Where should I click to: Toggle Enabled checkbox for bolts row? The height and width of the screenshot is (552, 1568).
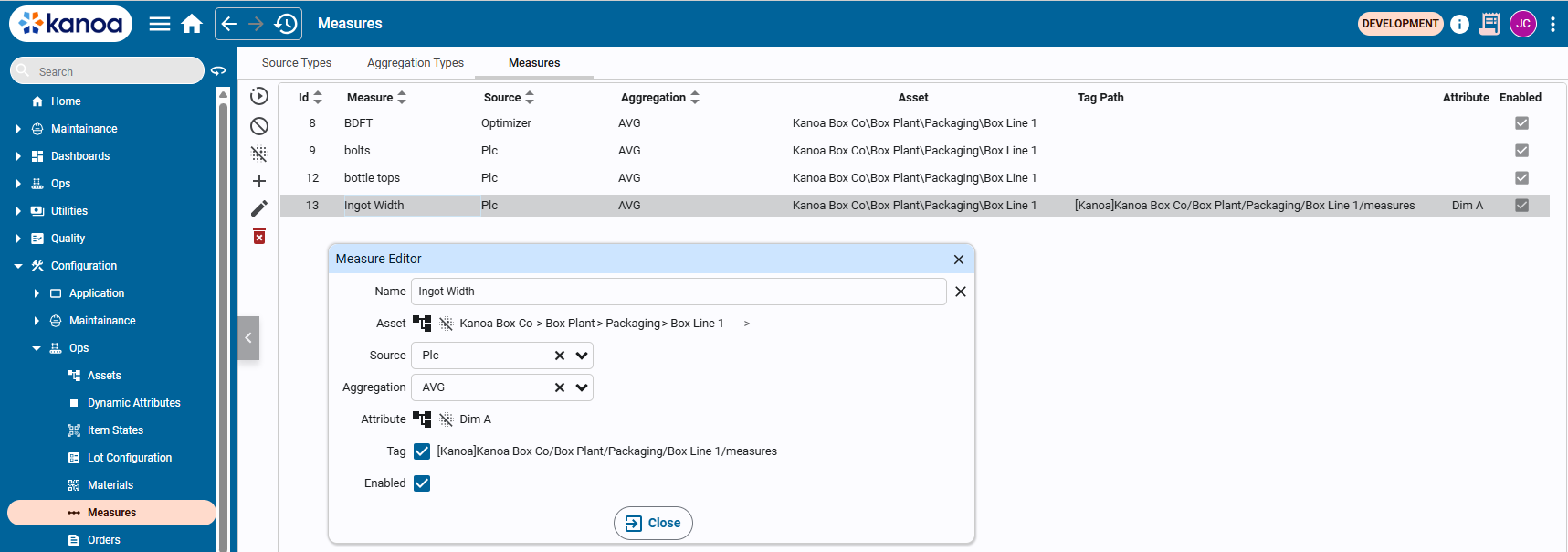pyautogui.click(x=1521, y=151)
